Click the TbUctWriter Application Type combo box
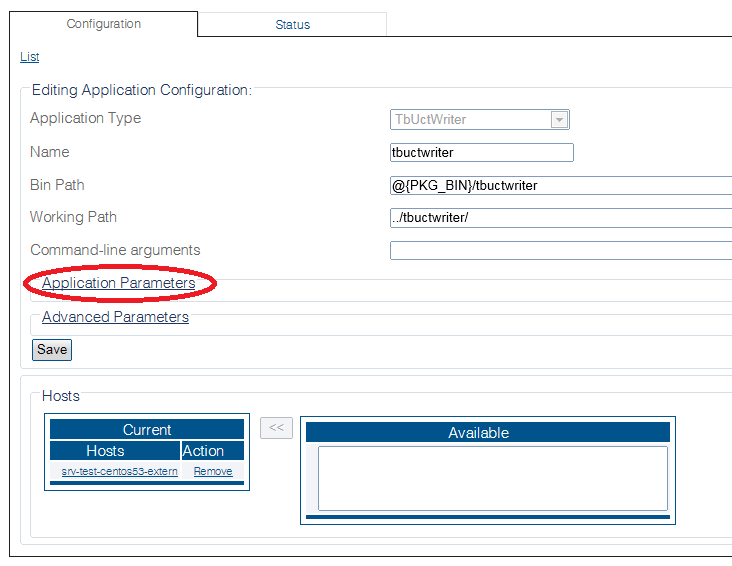The height and width of the screenshot is (566, 732). [470, 120]
